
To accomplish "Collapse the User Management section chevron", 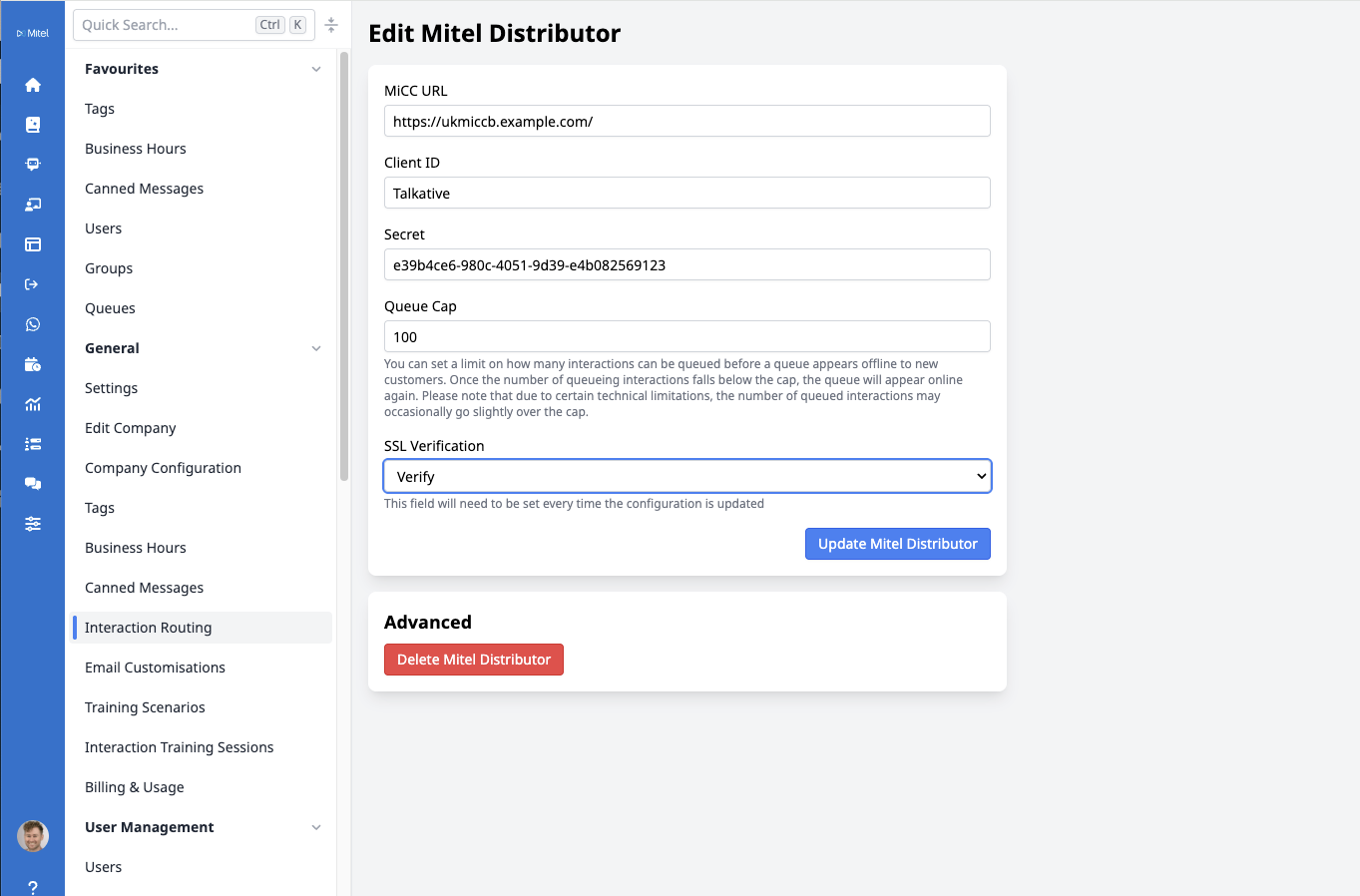I will tap(316, 827).
